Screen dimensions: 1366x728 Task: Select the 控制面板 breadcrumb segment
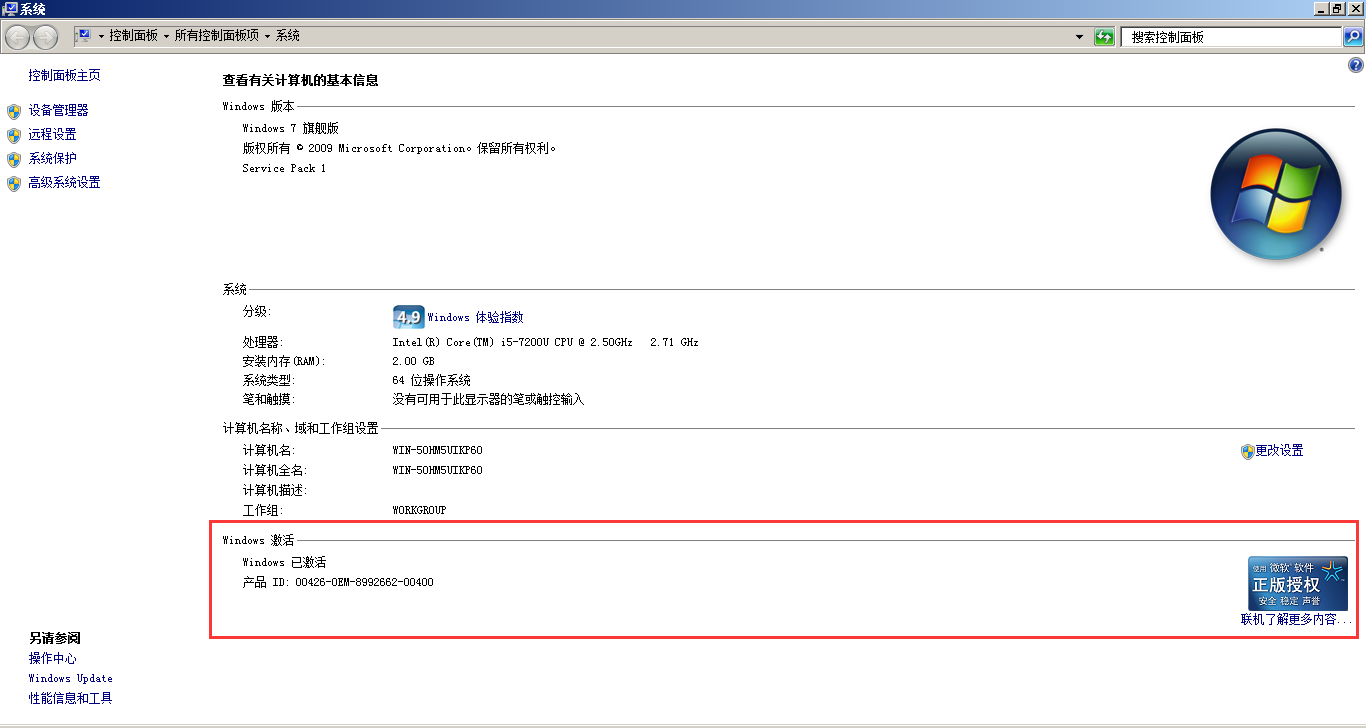134,36
